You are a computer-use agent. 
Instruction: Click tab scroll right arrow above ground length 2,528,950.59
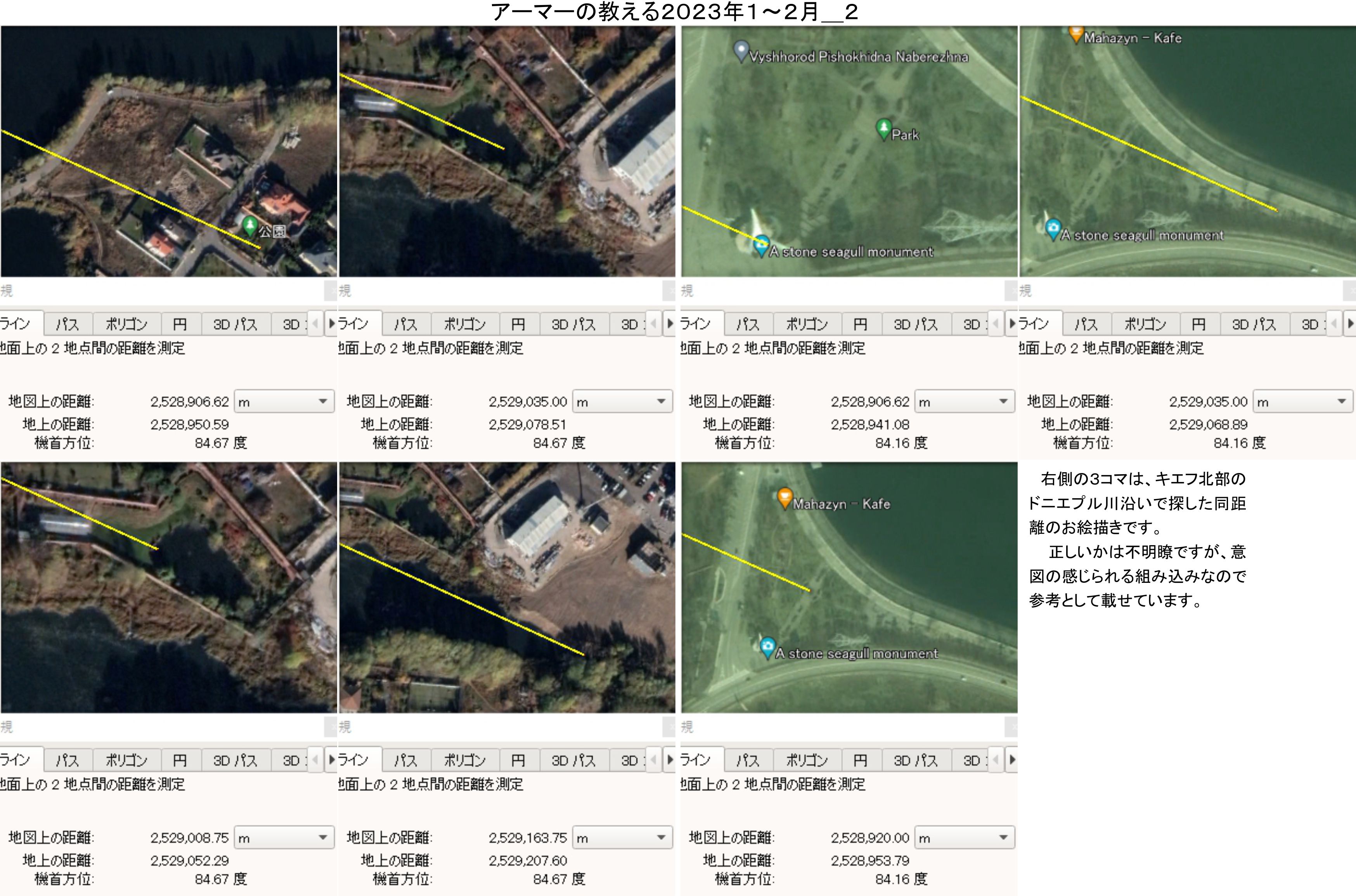point(331,324)
